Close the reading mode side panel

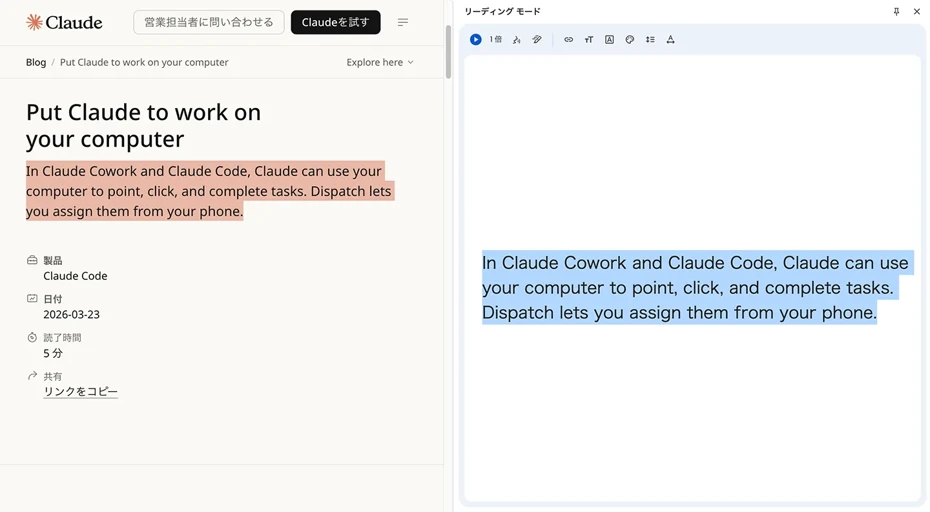(916, 11)
